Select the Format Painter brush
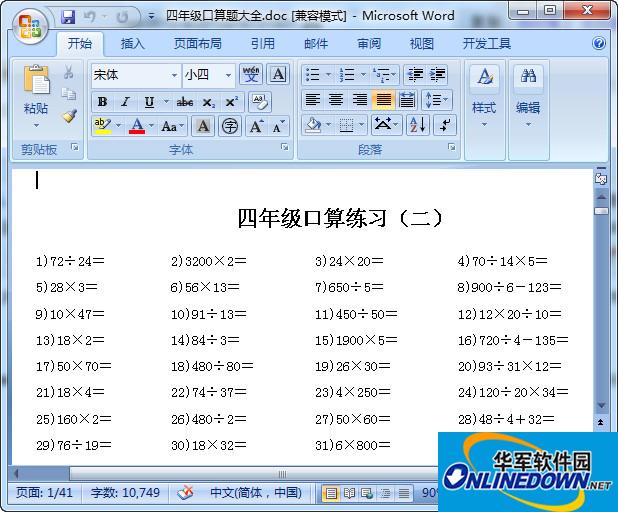This screenshot has height=512, width=618. 69,116
